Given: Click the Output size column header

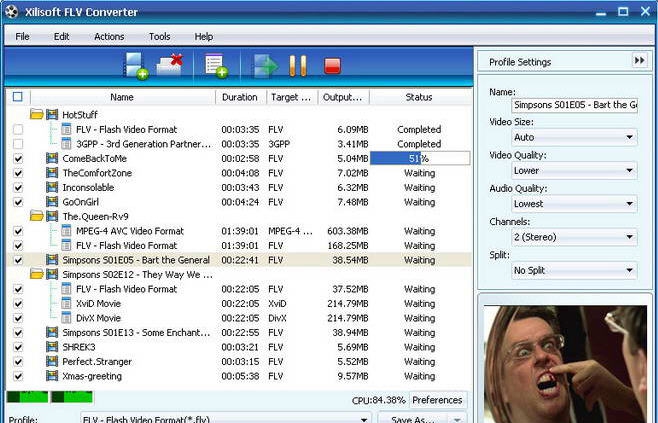Looking at the screenshot, I should coord(342,97).
